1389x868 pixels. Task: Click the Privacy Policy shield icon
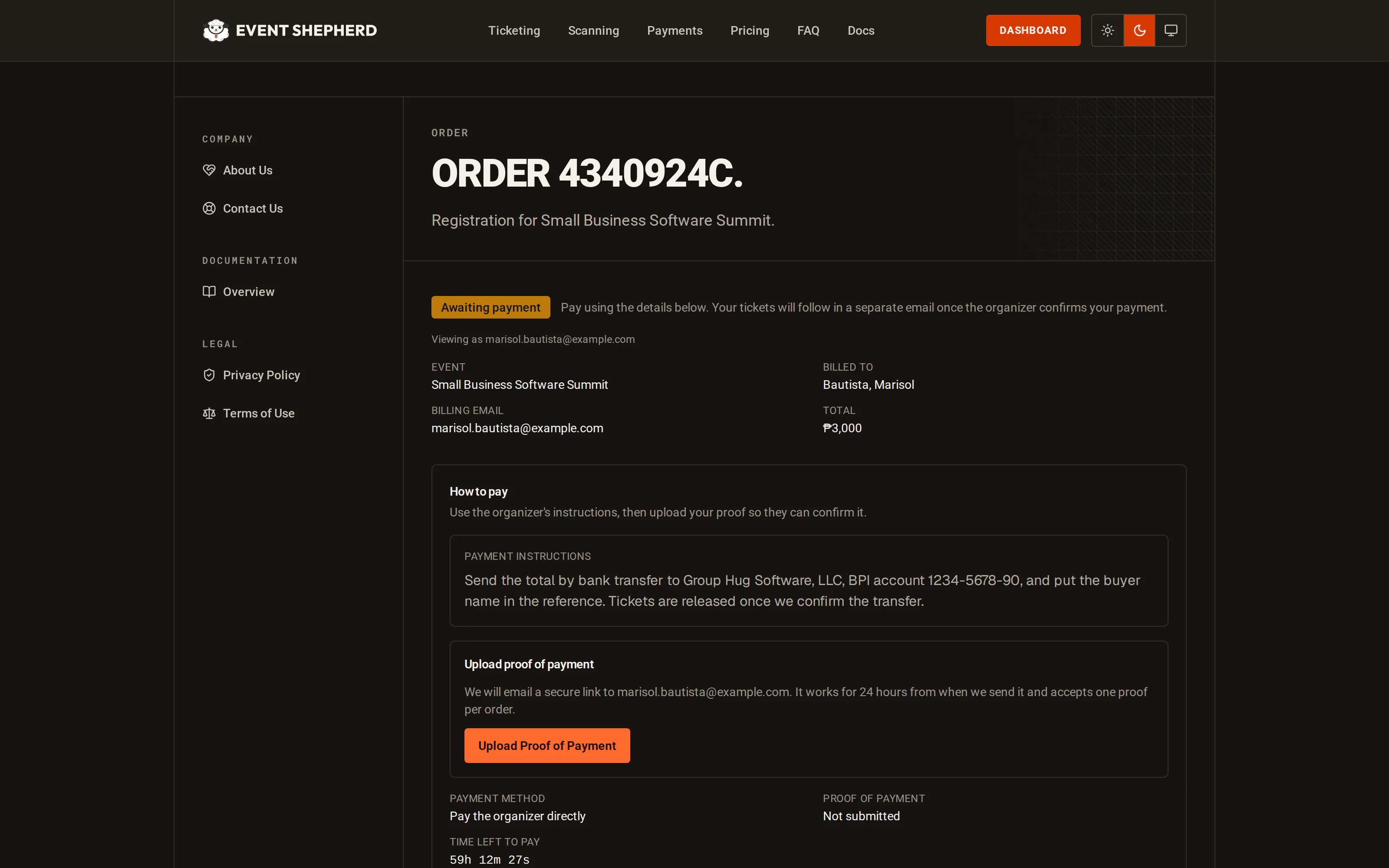tap(209, 375)
